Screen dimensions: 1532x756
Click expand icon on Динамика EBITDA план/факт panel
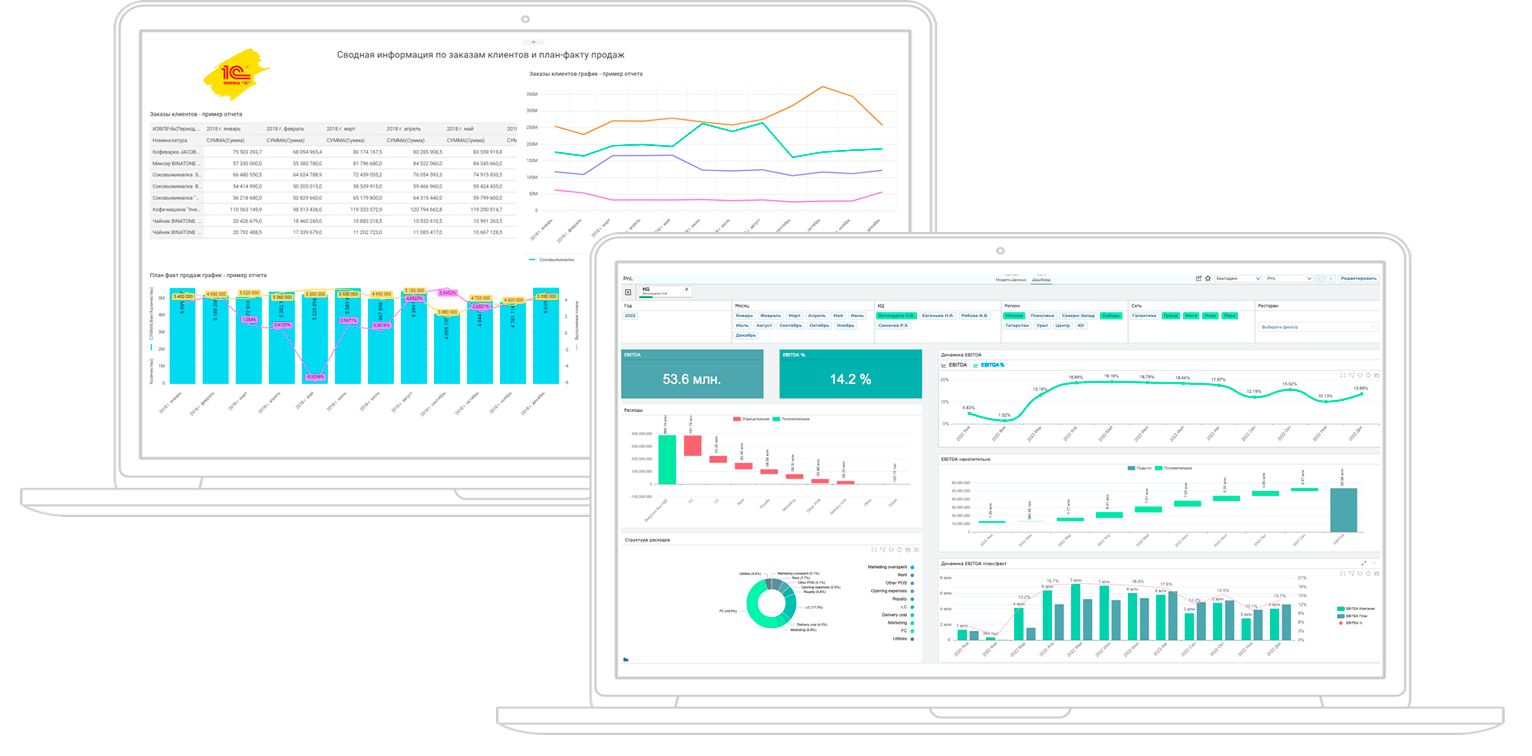tap(1363, 564)
